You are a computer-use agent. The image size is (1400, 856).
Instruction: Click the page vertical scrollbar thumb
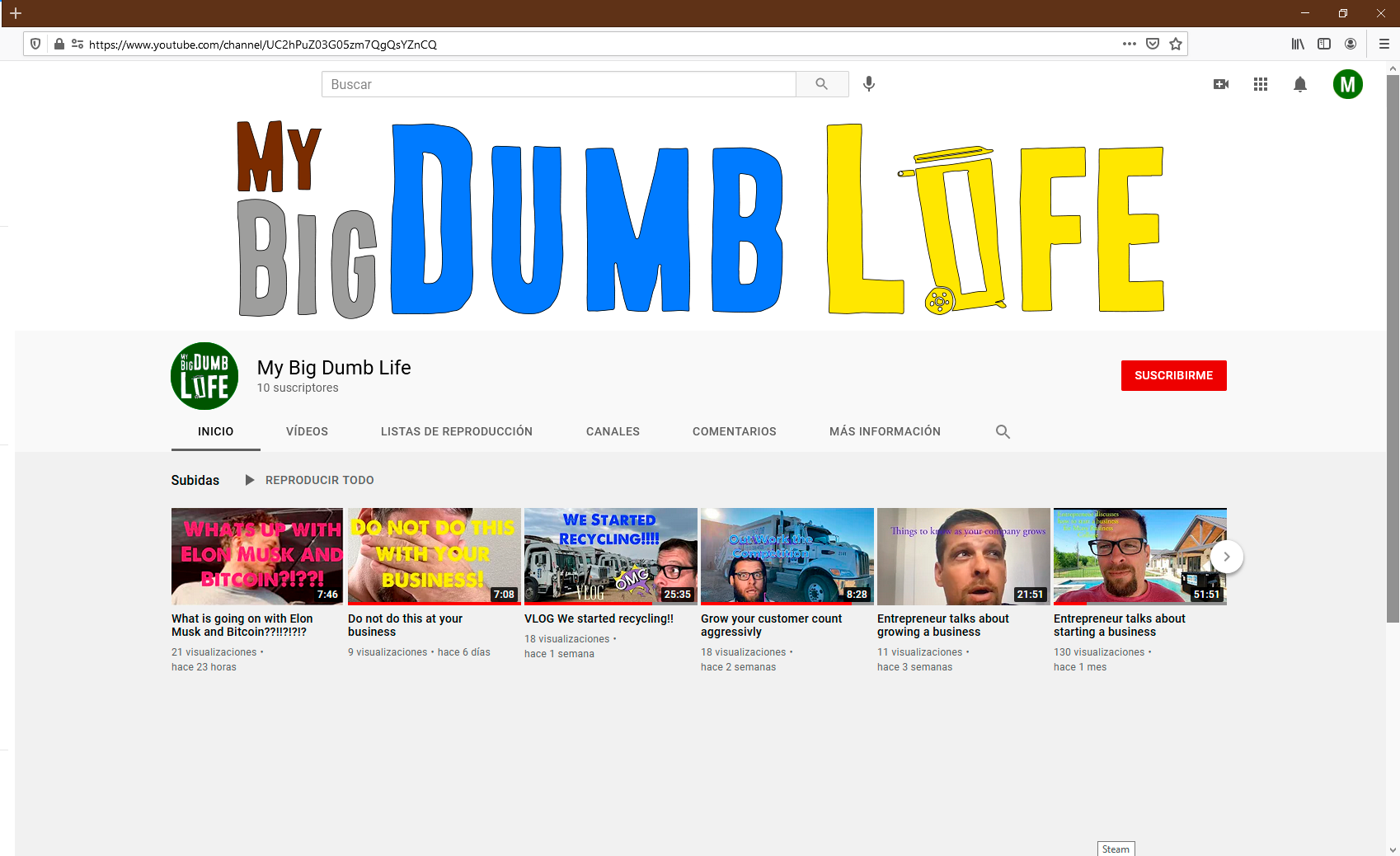(1393, 349)
